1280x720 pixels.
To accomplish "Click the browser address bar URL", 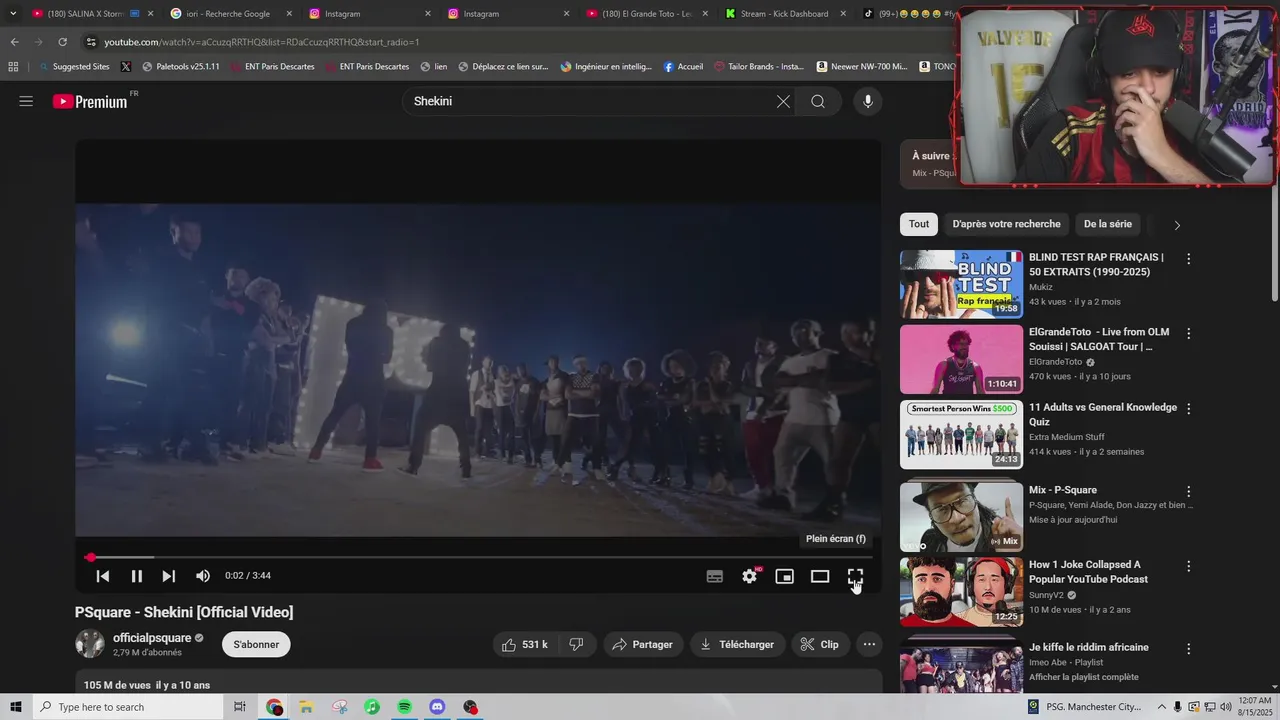I will tap(262, 42).
